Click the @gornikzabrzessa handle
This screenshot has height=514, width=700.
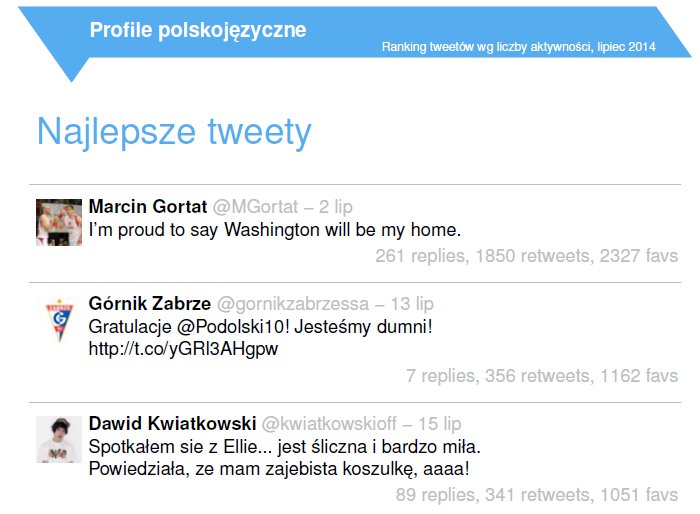click(293, 303)
